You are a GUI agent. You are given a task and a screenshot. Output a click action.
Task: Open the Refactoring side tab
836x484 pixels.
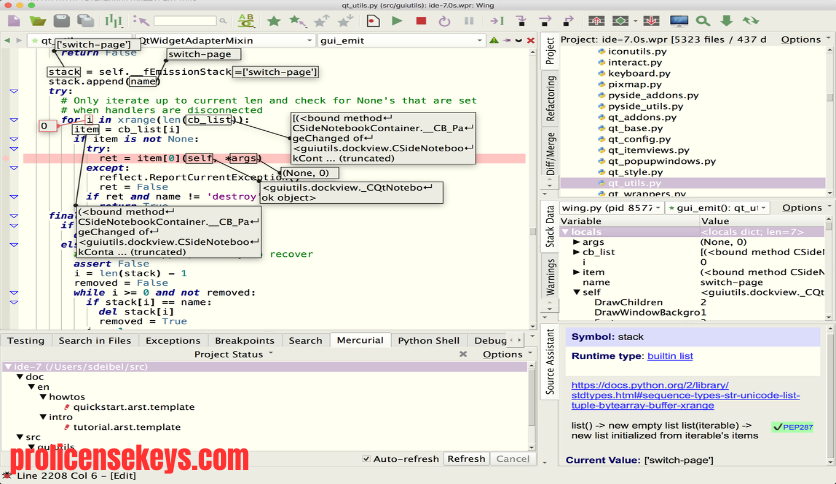click(550, 98)
